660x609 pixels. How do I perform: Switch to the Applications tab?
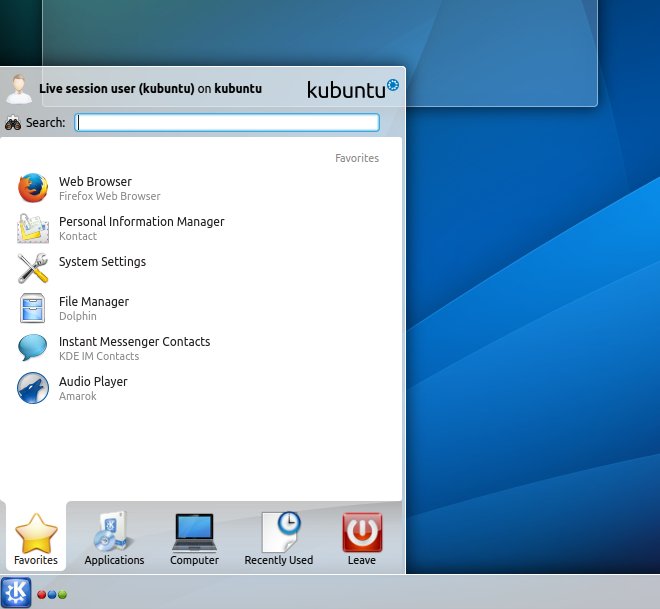(x=114, y=539)
